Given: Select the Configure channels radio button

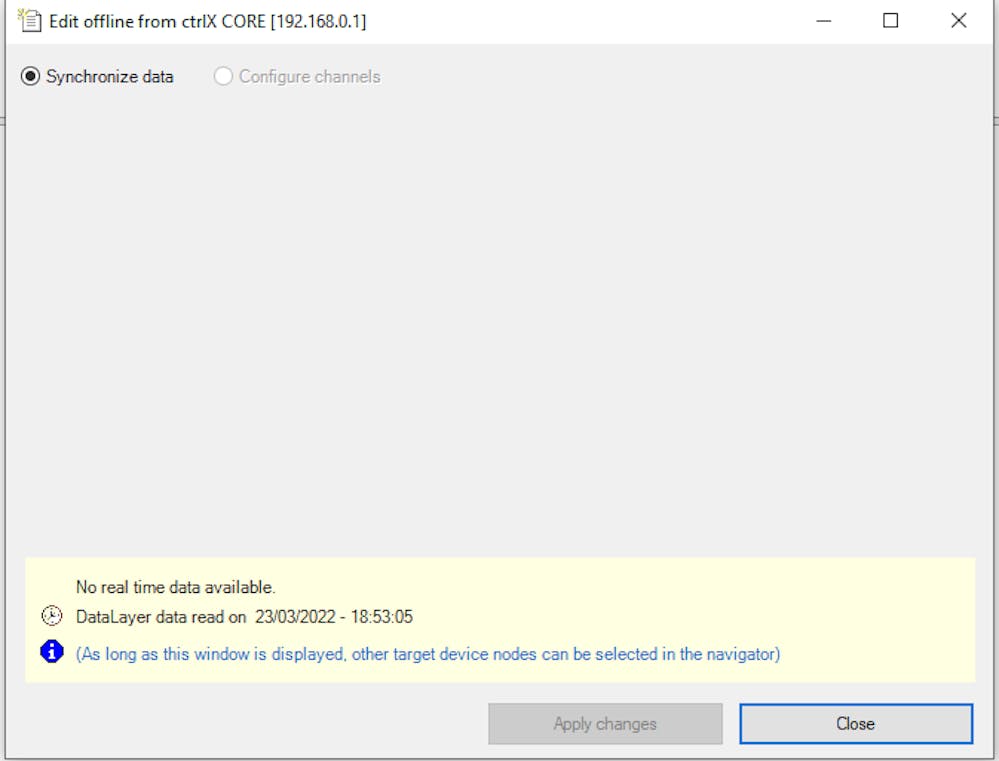Looking at the screenshot, I should click(x=223, y=77).
